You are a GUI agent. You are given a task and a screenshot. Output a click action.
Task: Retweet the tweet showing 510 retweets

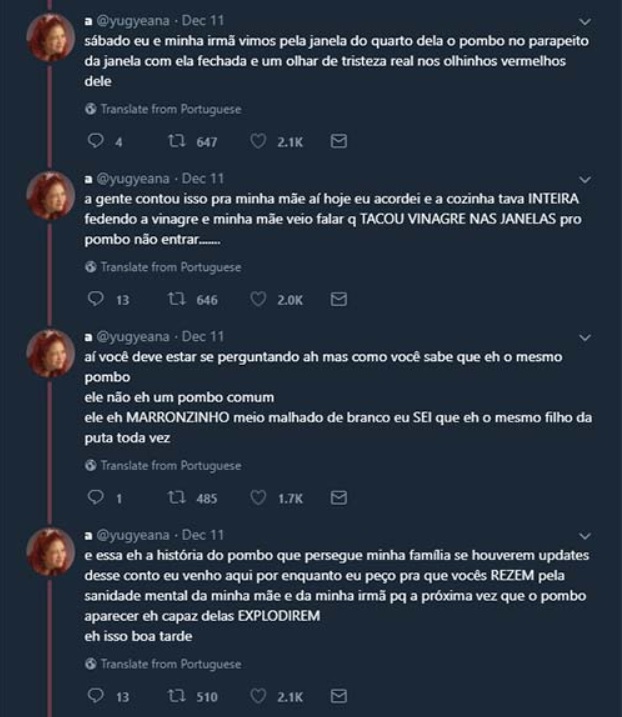tap(177, 696)
